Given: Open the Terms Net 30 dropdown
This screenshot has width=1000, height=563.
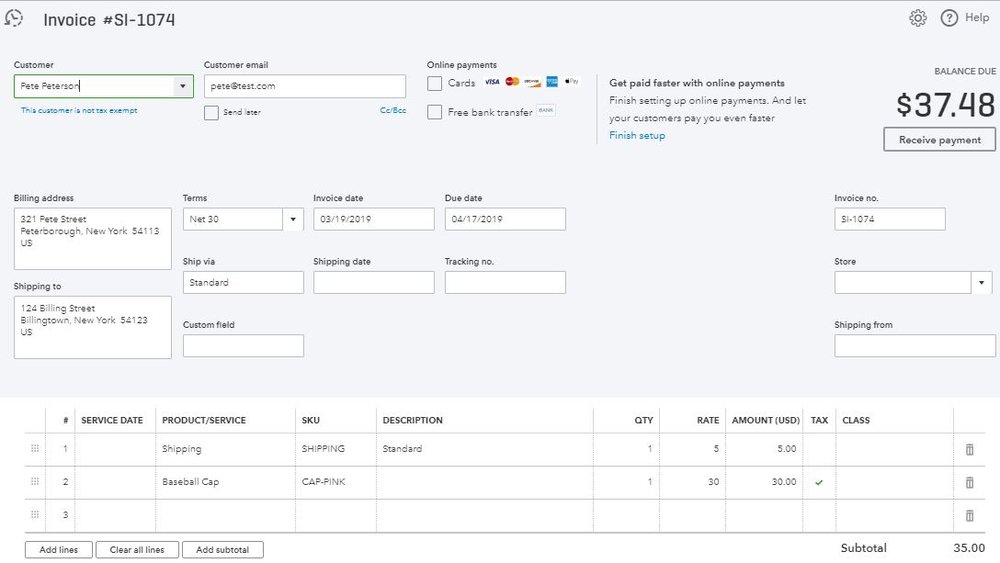Looking at the screenshot, I should coord(293,219).
